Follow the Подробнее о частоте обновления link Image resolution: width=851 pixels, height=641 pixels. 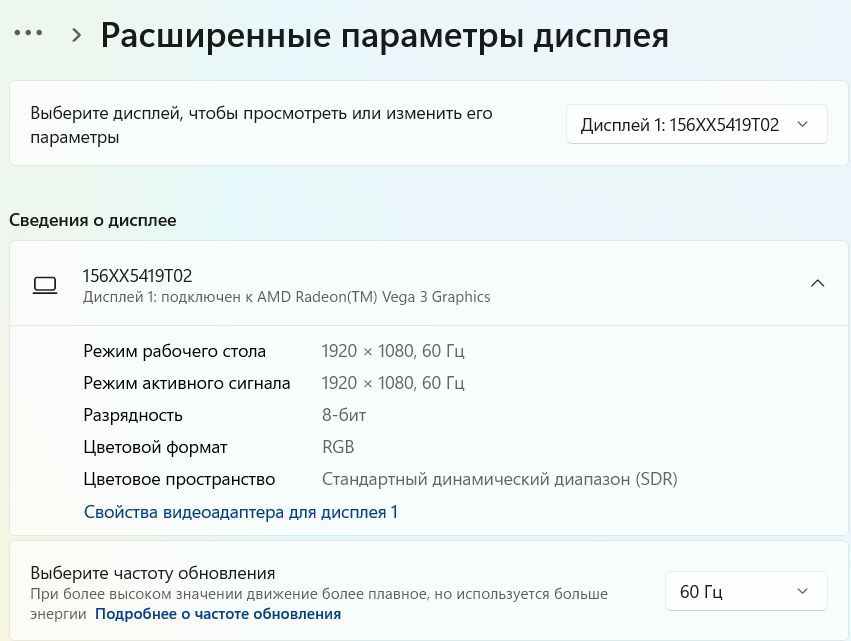[218, 614]
